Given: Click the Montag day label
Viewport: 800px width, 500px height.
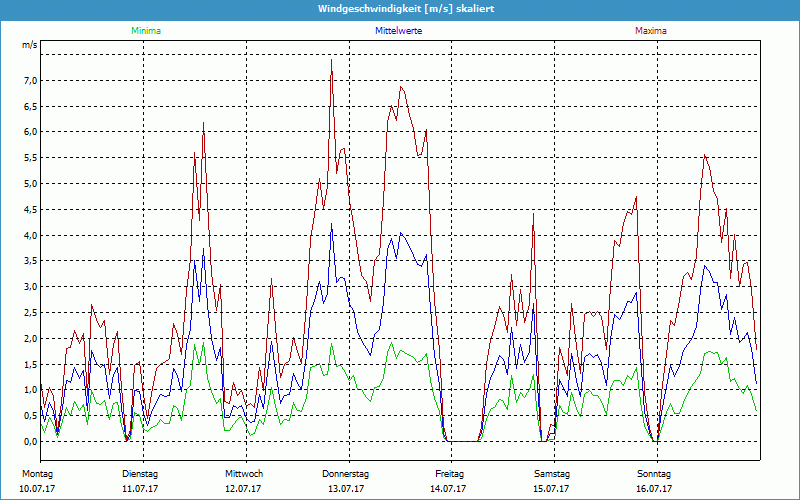Looking at the screenshot, I should [37, 474].
